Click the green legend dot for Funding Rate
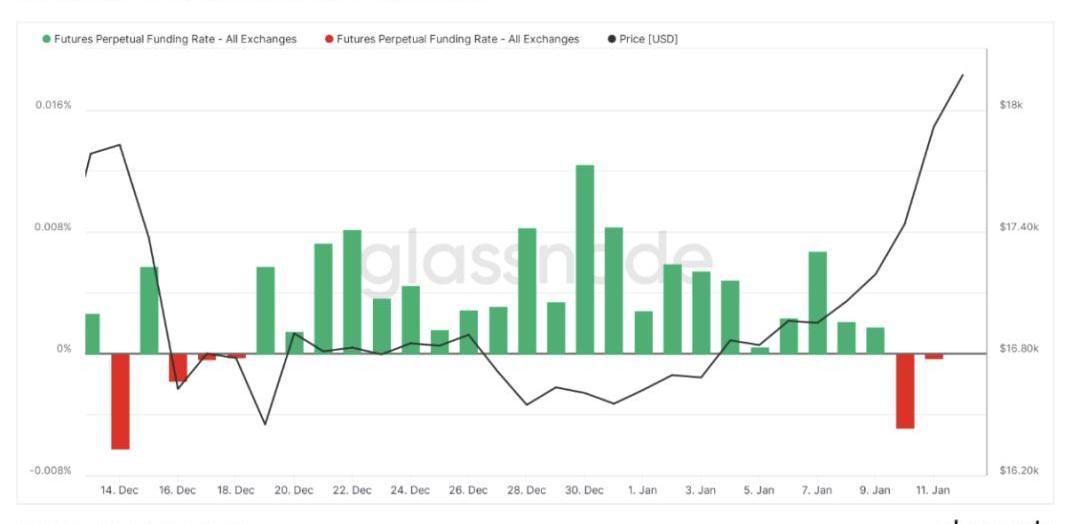1080x524 pixels. [46, 39]
